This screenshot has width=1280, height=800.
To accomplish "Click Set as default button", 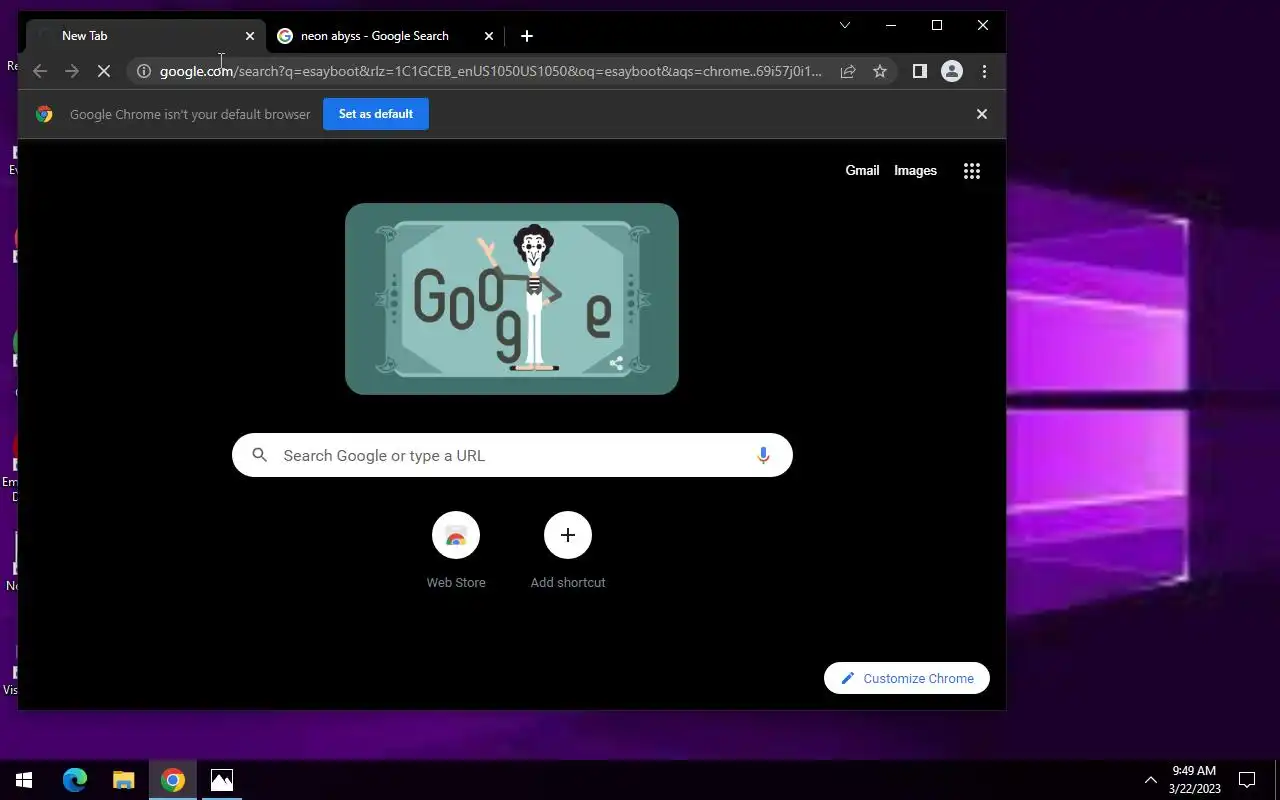I will (376, 114).
